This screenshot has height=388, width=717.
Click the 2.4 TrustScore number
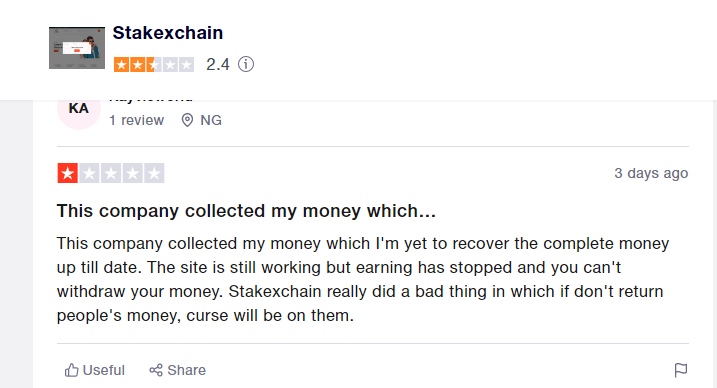218,64
